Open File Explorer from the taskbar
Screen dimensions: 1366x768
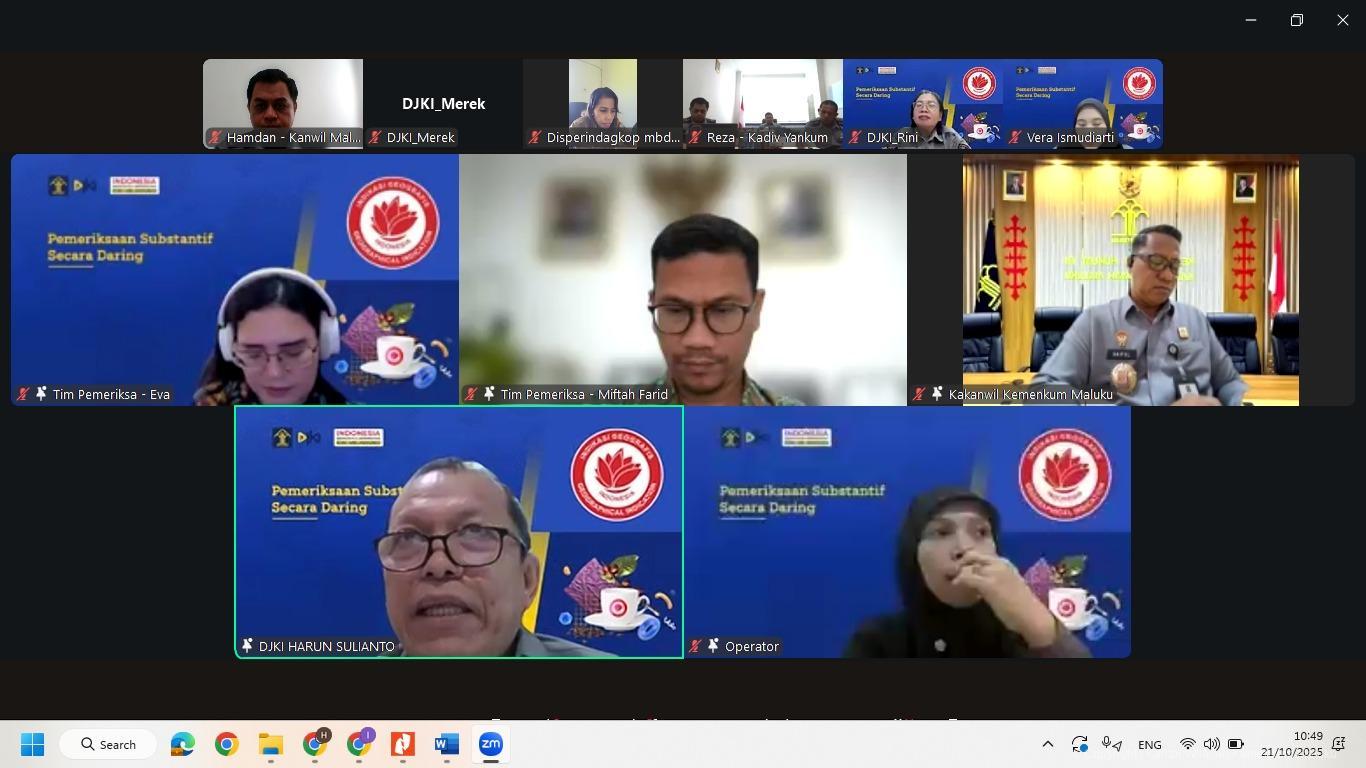click(271, 745)
